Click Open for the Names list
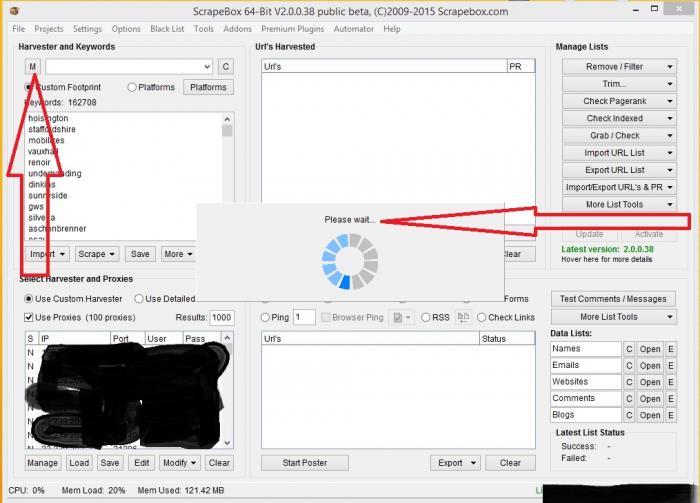 tap(650, 349)
